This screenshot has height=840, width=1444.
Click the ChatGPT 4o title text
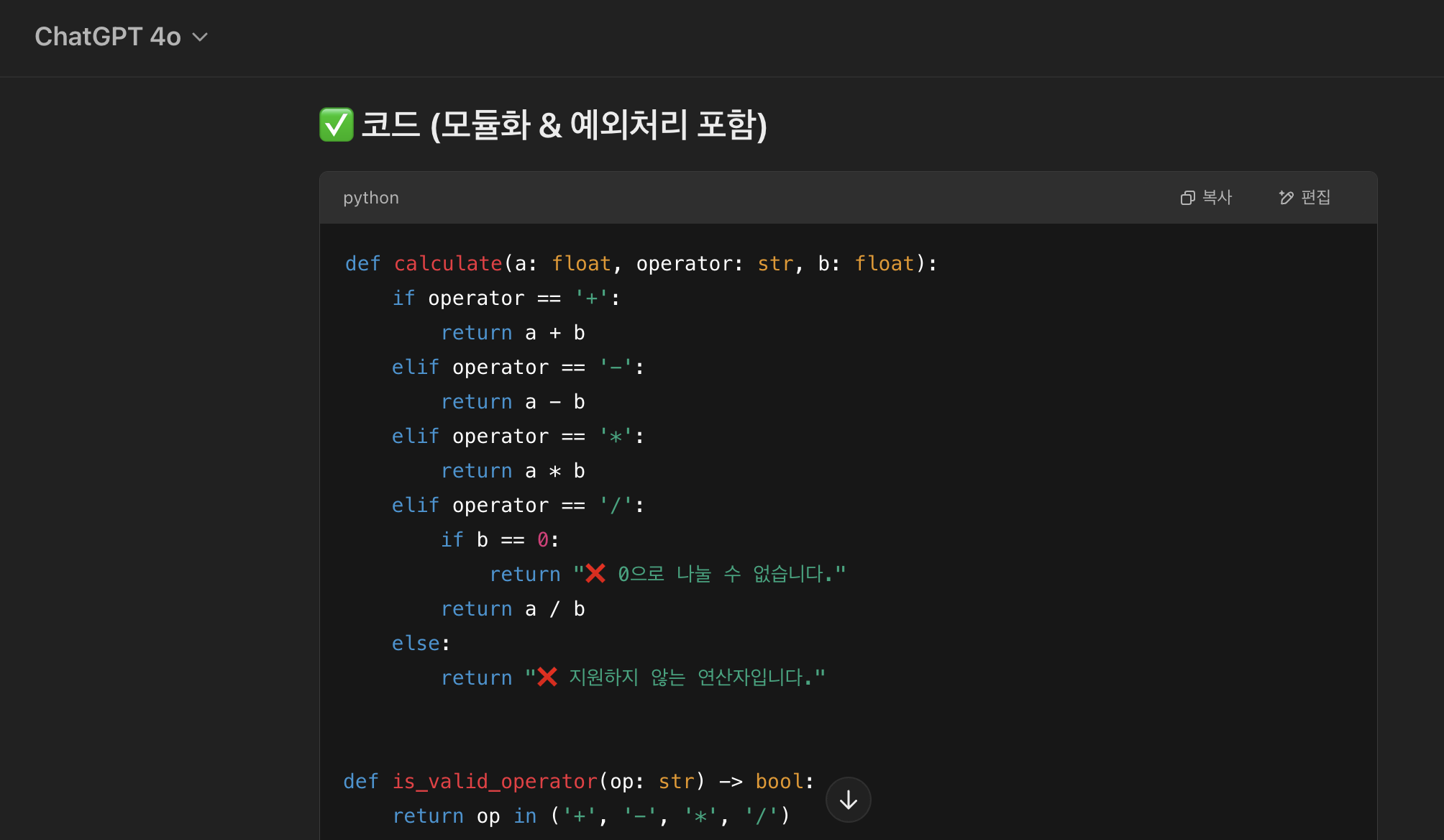coord(108,37)
